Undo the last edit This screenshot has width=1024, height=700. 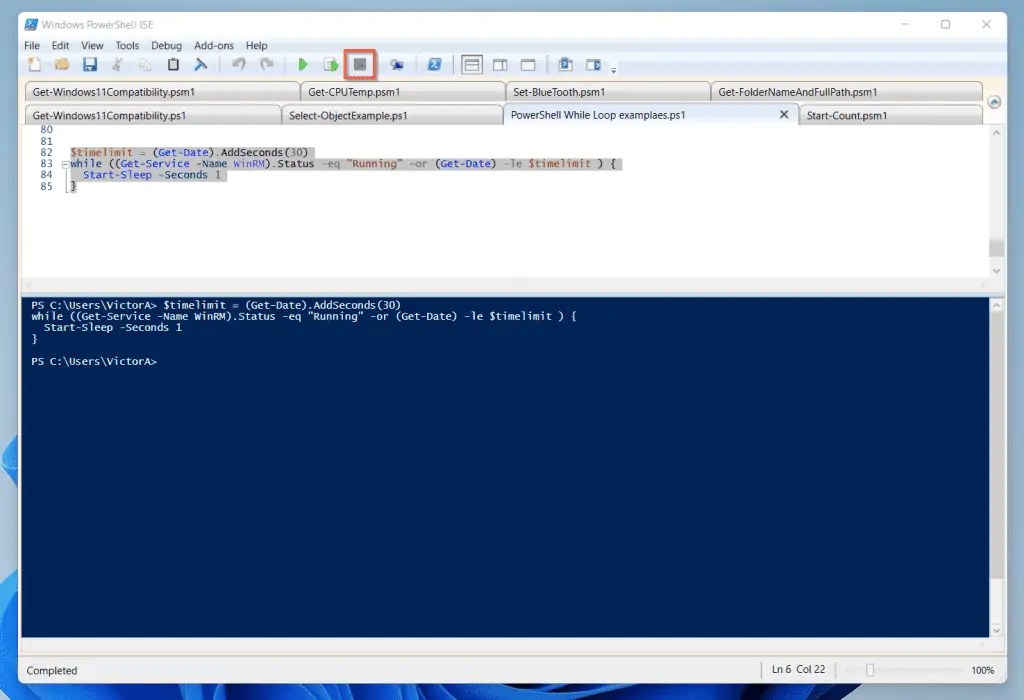point(238,64)
